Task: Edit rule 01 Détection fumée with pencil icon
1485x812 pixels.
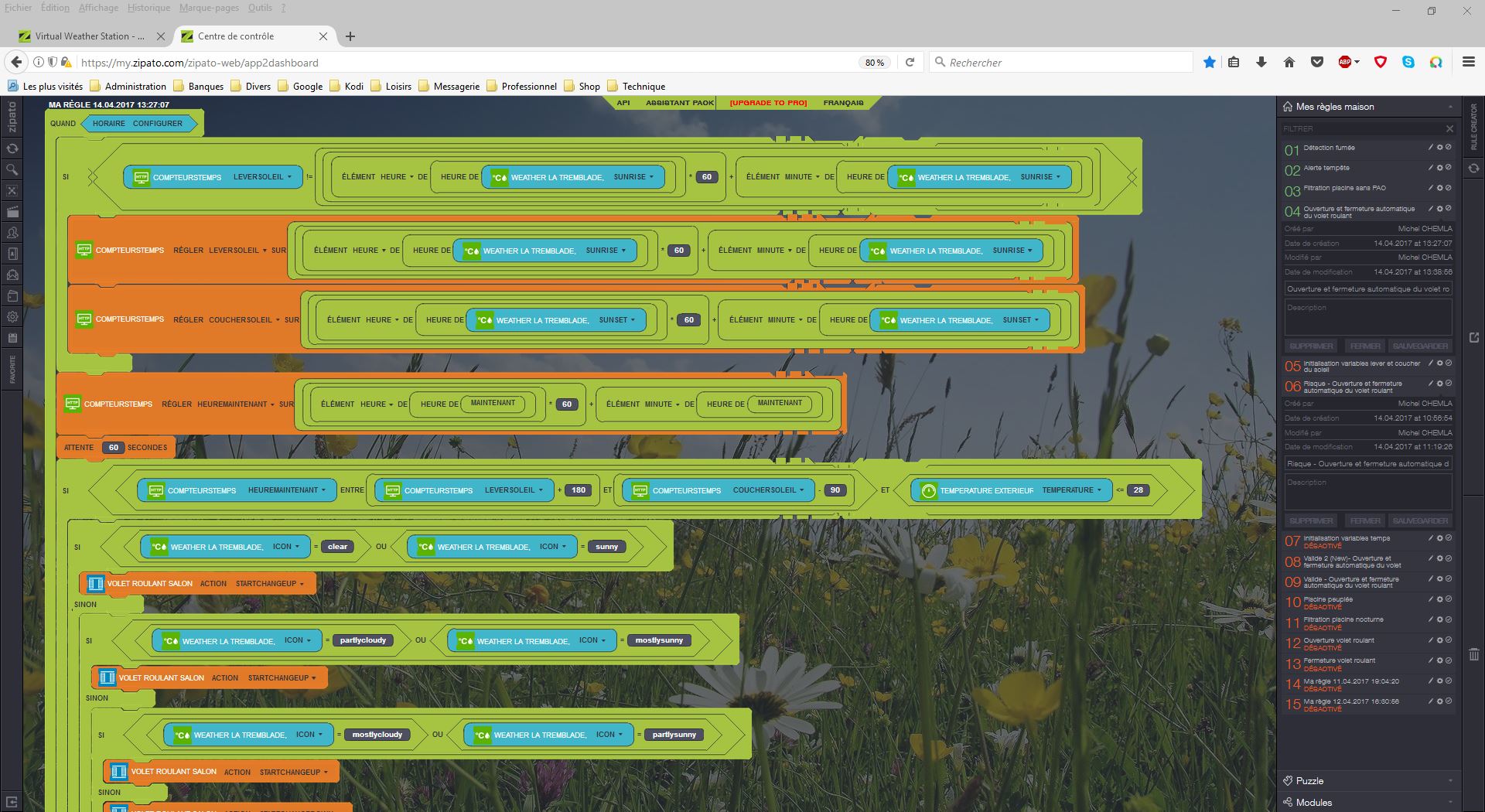Action: click(x=1431, y=147)
